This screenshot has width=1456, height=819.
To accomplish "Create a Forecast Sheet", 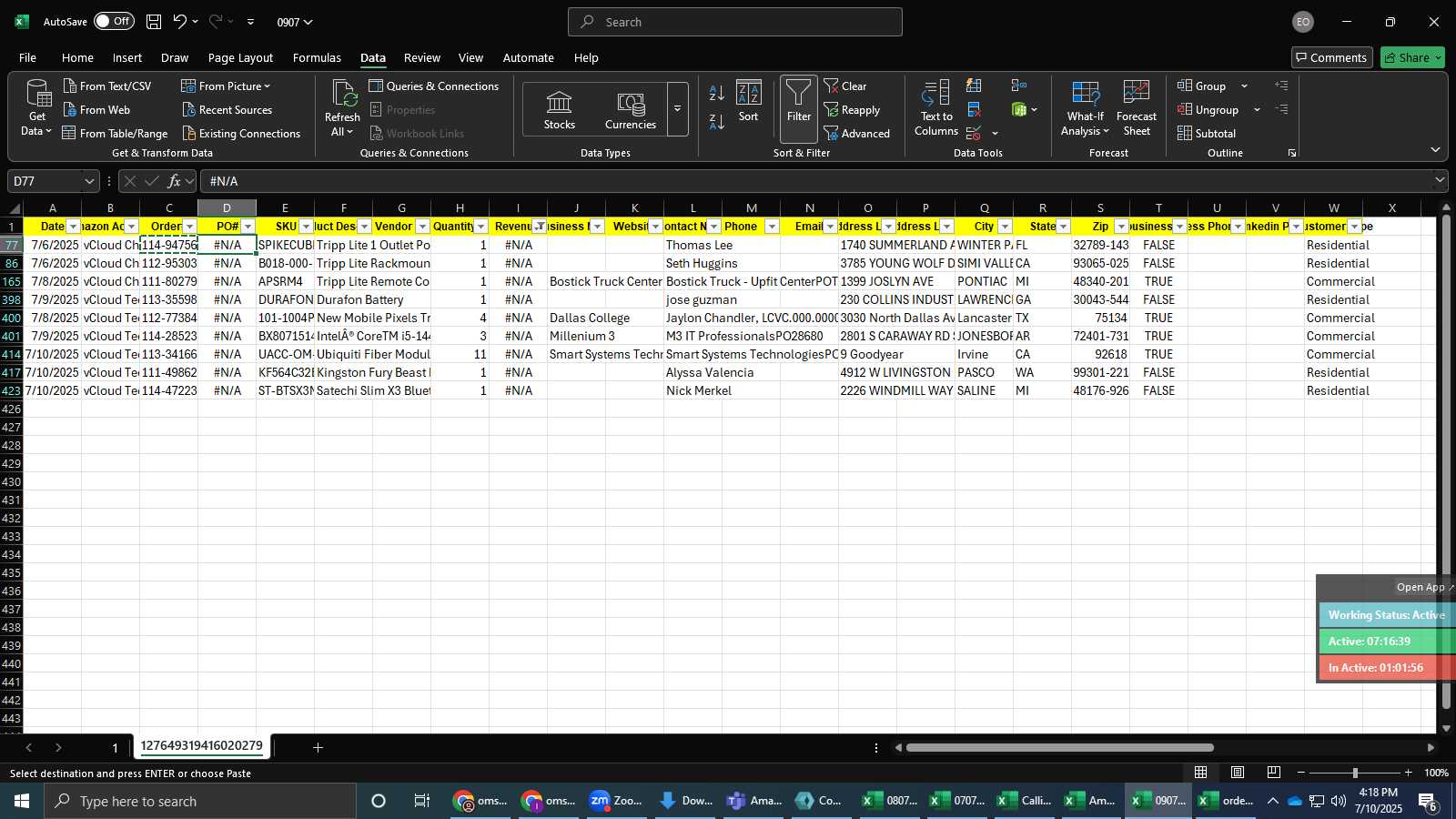I will (1137, 107).
